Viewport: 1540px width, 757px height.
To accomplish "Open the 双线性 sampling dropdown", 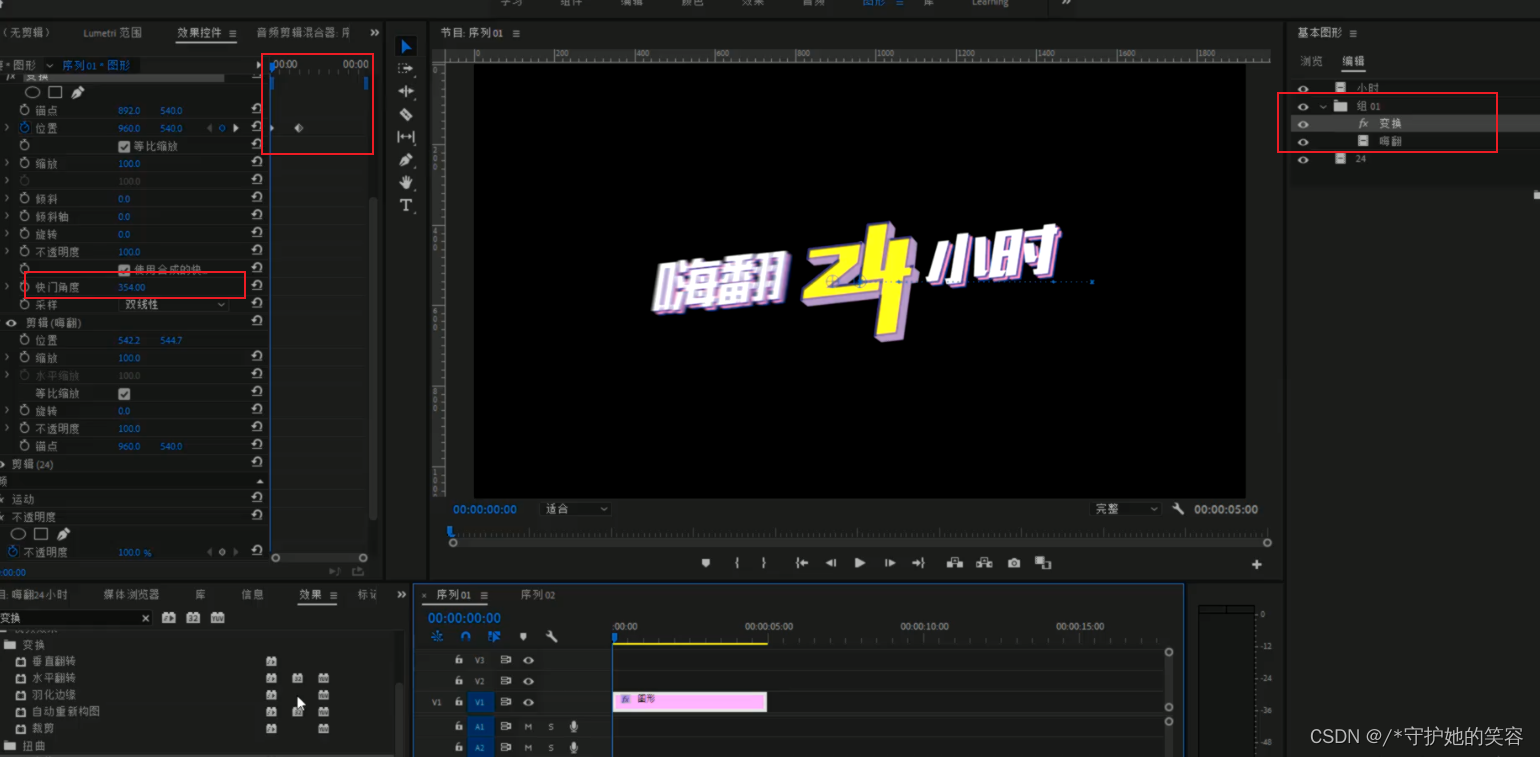I will [173, 305].
